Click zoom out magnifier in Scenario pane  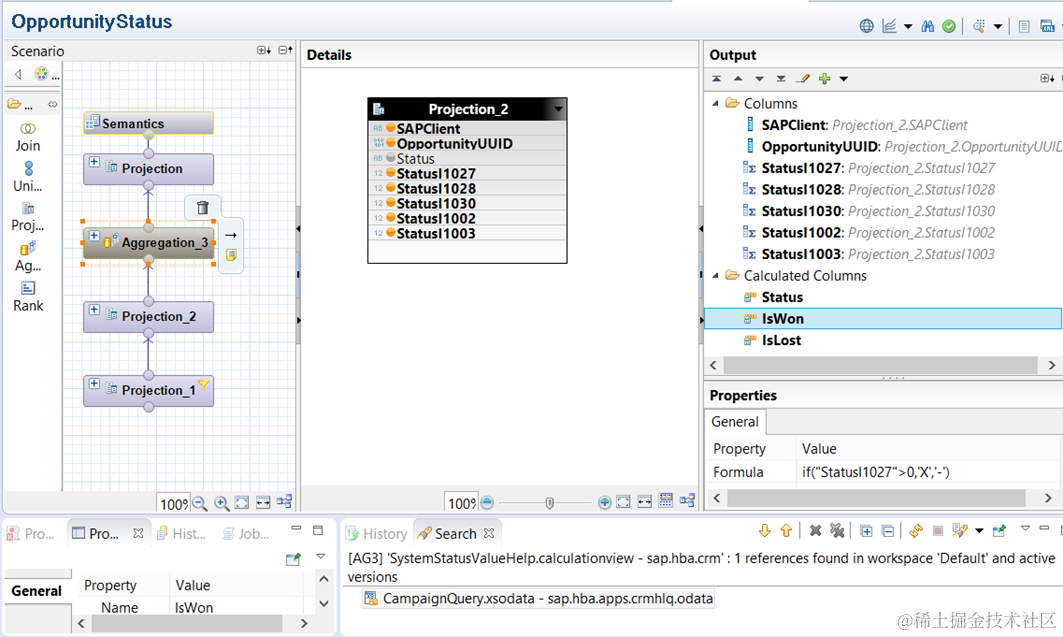(x=199, y=503)
